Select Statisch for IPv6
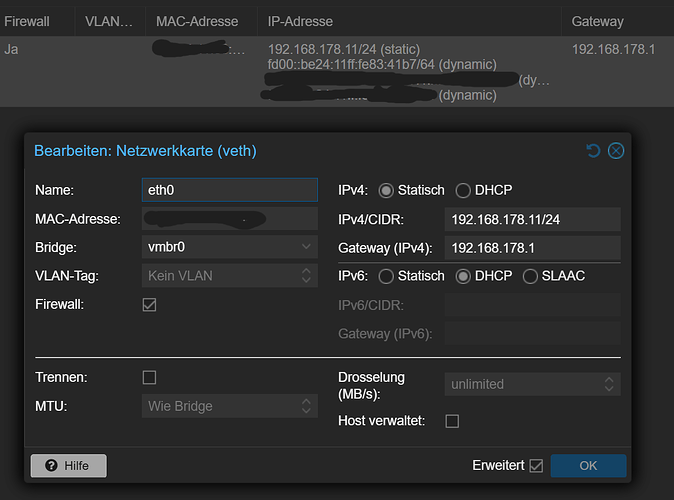Viewport: 674px width, 500px height. tap(386, 276)
